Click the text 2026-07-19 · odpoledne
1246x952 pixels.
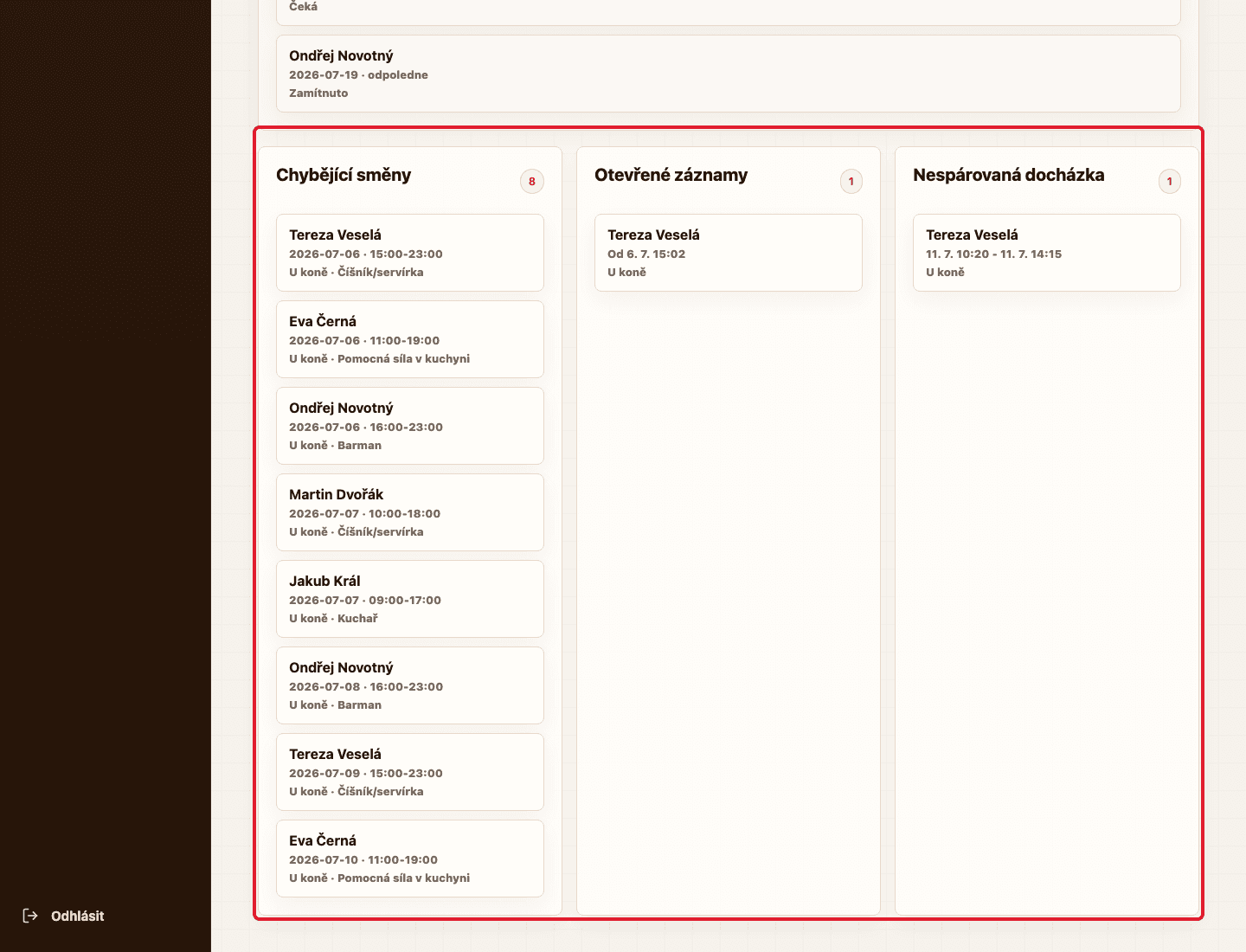click(x=358, y=74)
